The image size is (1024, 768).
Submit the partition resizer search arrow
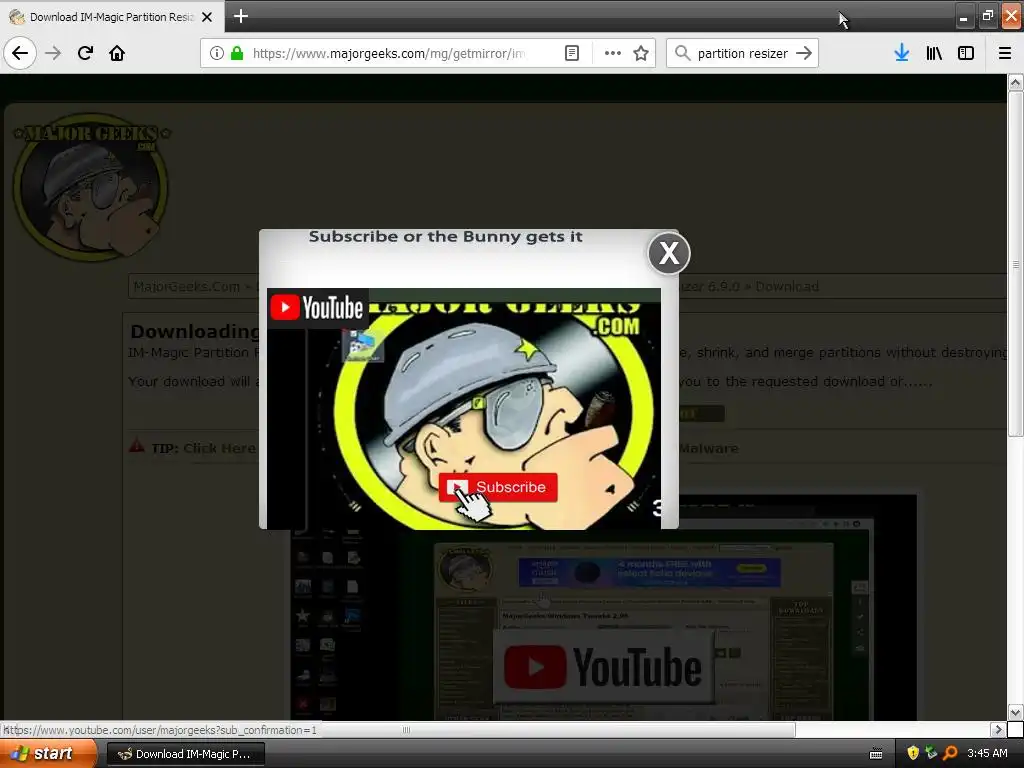click(x=804, y=53)
